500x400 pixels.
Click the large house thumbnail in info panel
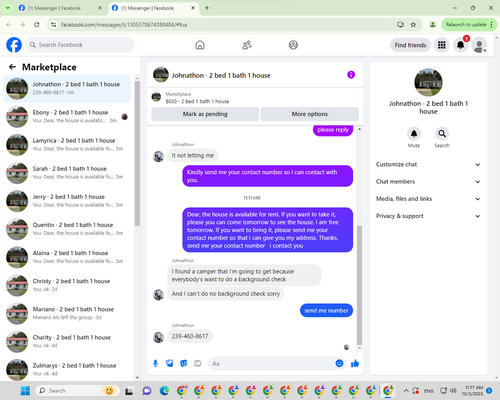tap(428, 82)
